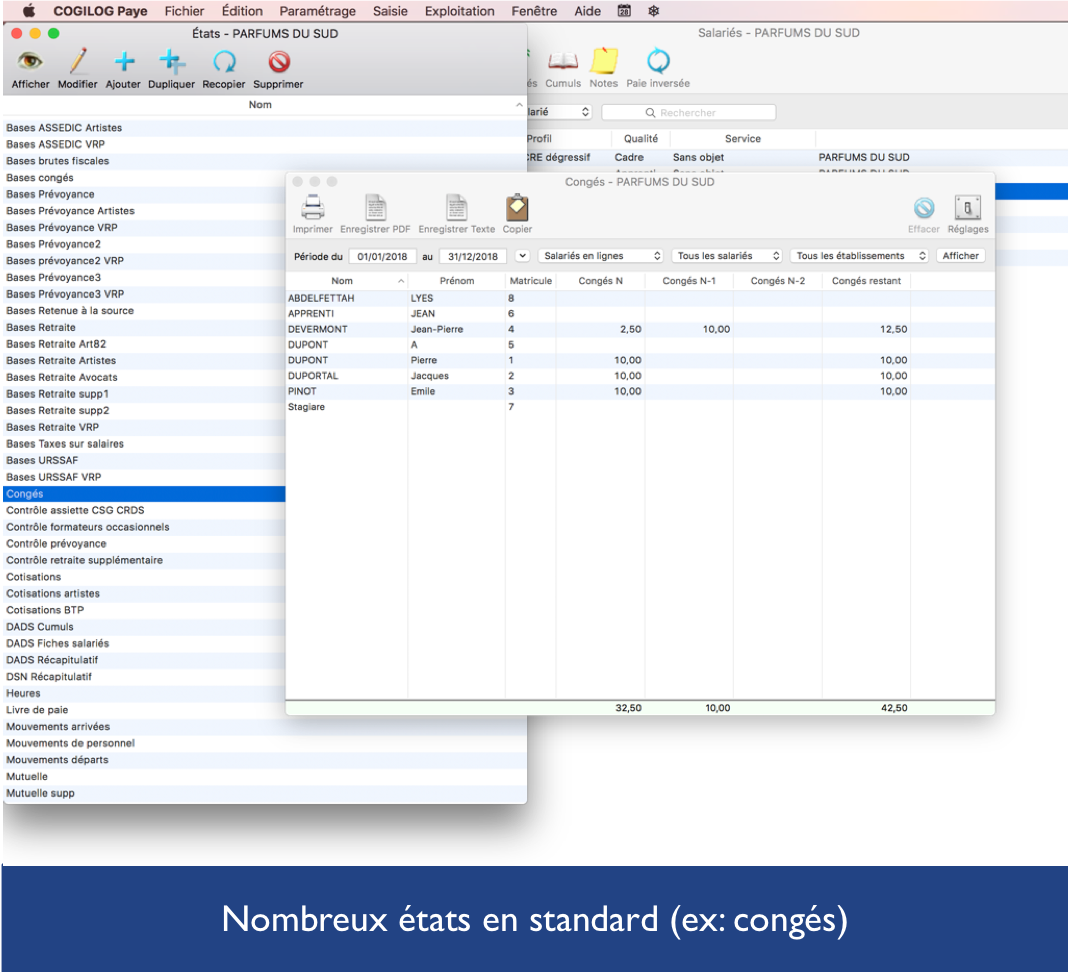
Task: Select the Congés item in États list
Action: [144, 494]
